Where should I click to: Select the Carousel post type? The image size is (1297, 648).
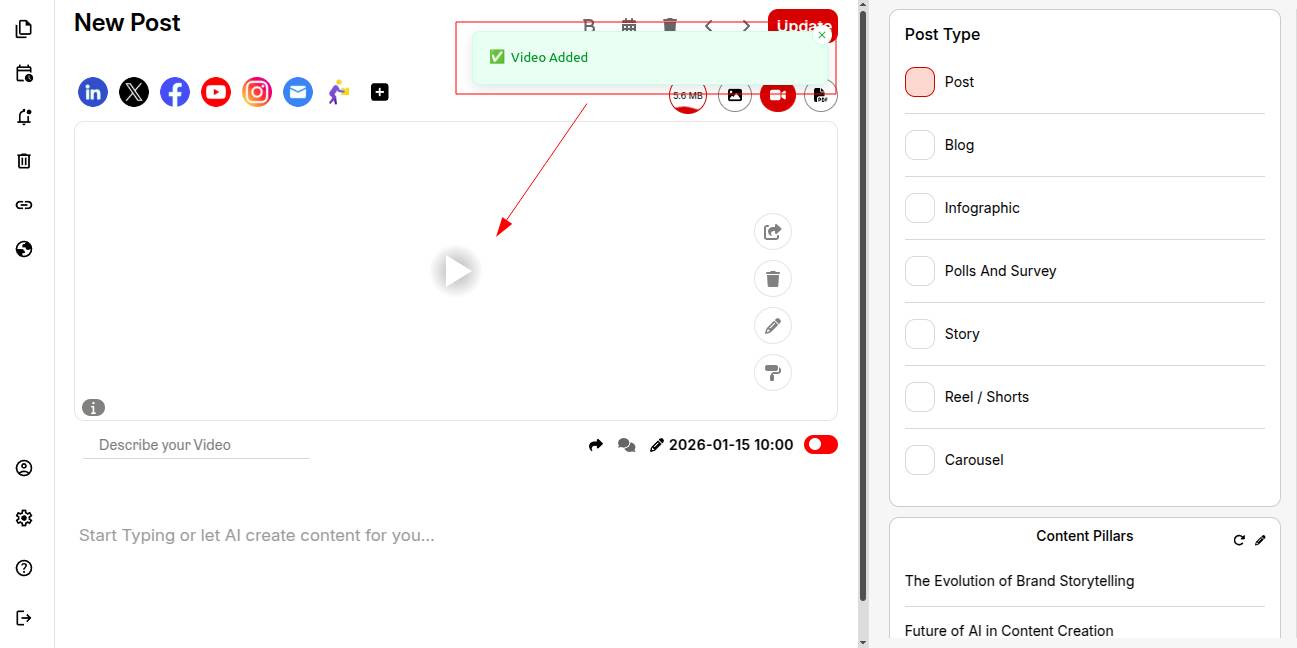[920, 460]
